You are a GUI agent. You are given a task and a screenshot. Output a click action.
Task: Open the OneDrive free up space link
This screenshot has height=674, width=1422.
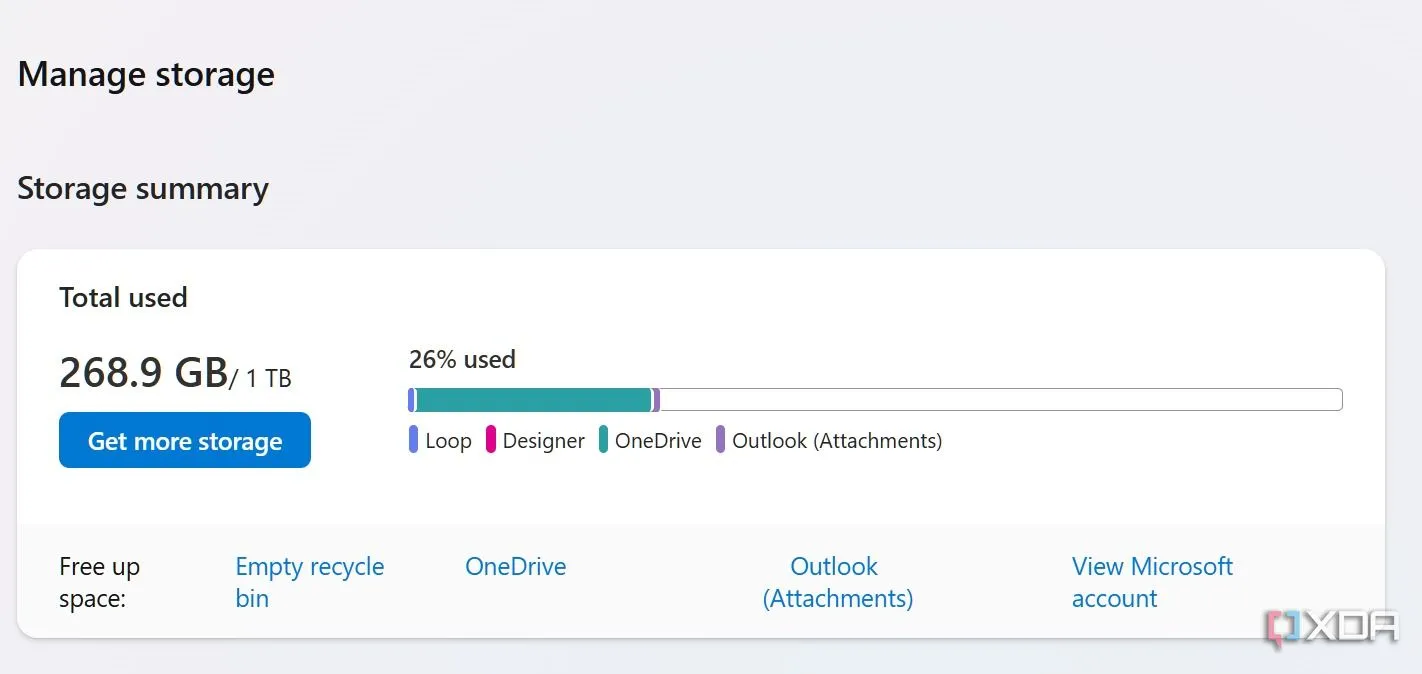(x=516, y=566)
